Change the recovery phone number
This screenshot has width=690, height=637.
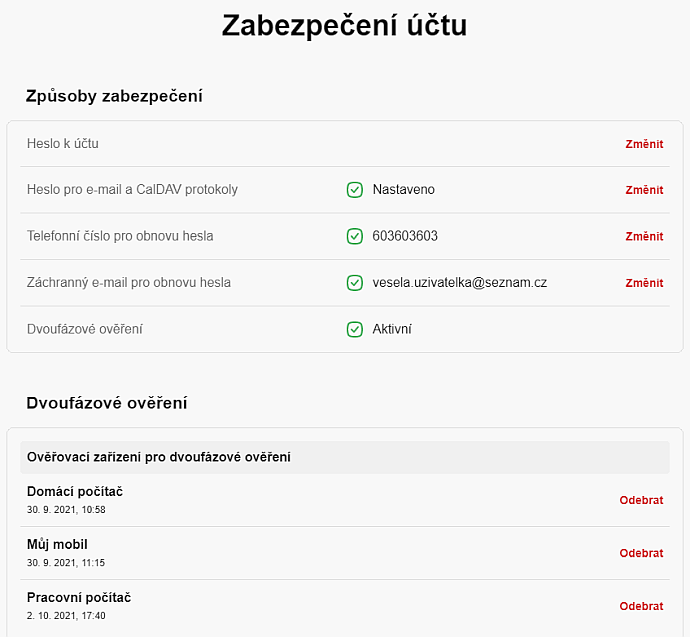point(644,236)
